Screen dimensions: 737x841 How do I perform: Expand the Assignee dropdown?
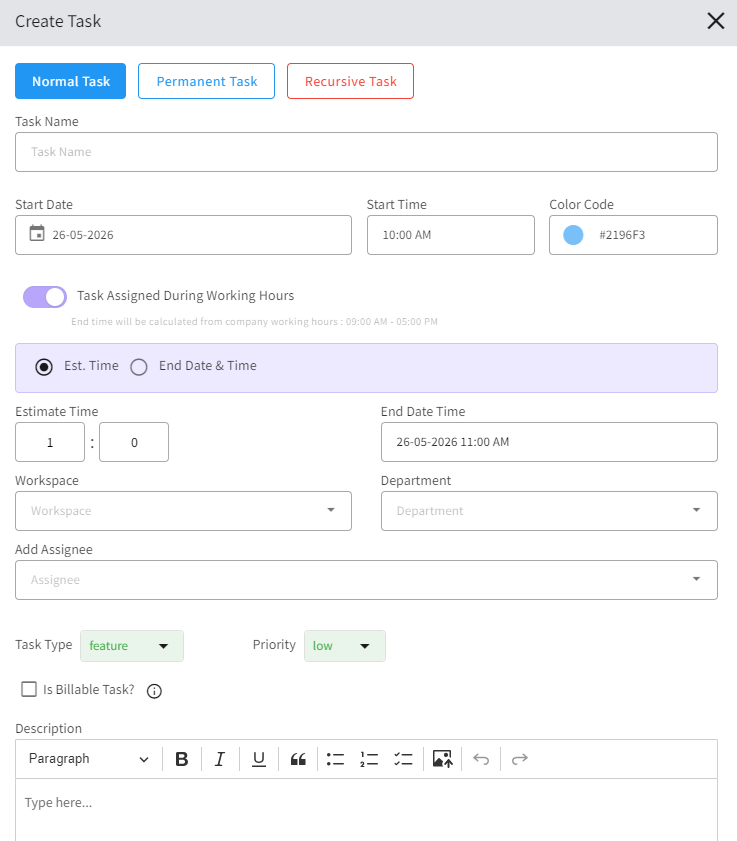tap(366, 580)
